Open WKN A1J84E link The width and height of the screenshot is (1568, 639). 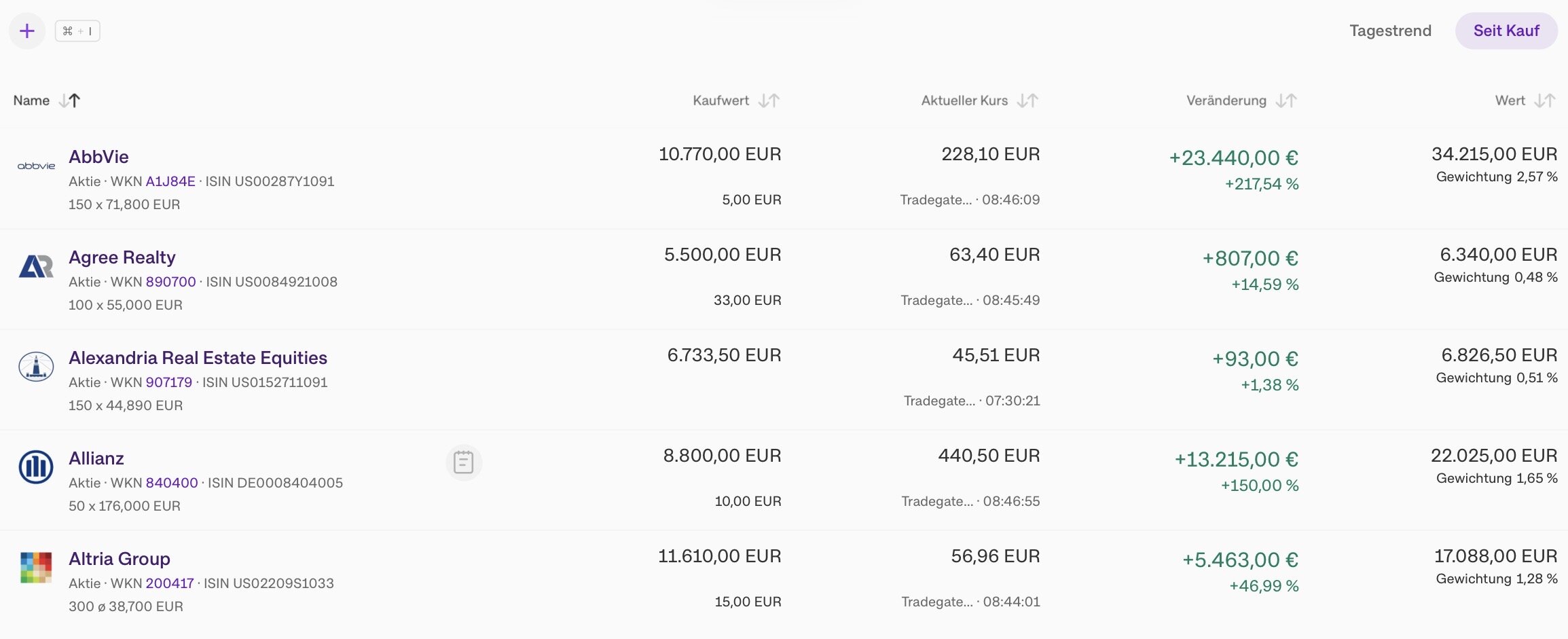click(170, 181)
